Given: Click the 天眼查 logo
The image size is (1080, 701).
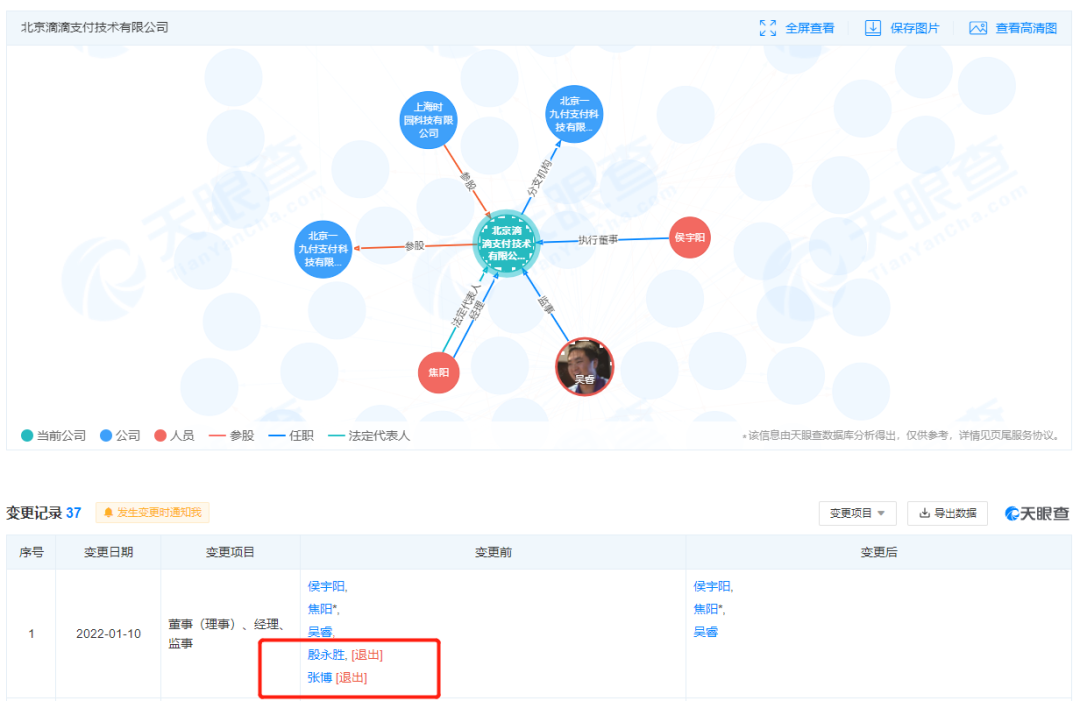Looking at the screenshot, I should click(x=1037, y=513).
